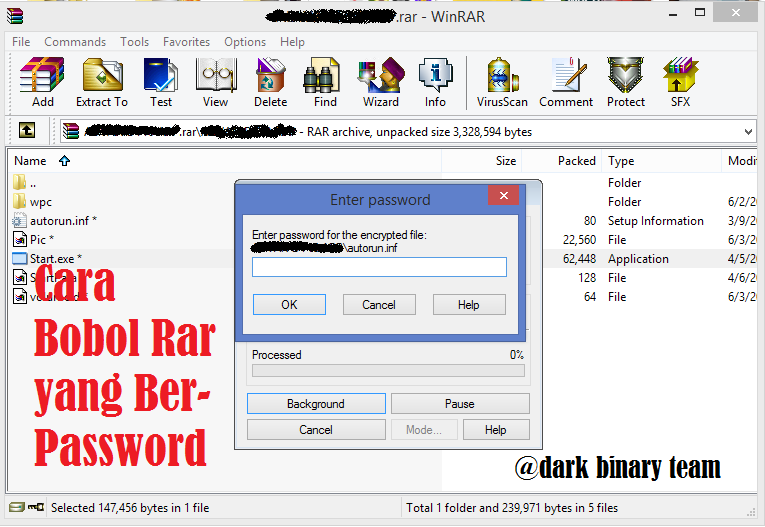
Task: Click the autorun.inf file icon
Action: (x=19, y=221)
